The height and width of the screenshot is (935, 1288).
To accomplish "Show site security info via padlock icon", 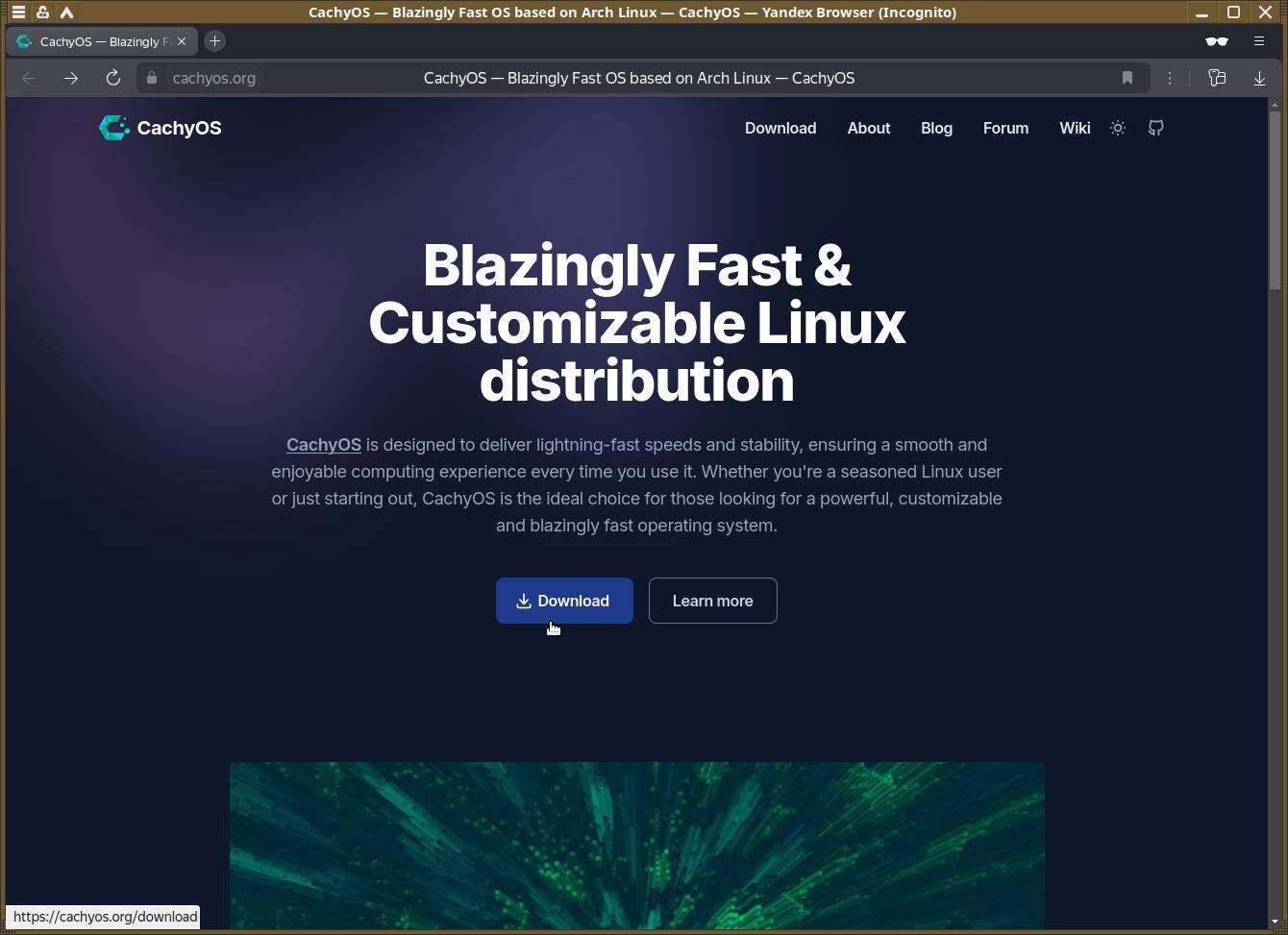I will (152, 78).
